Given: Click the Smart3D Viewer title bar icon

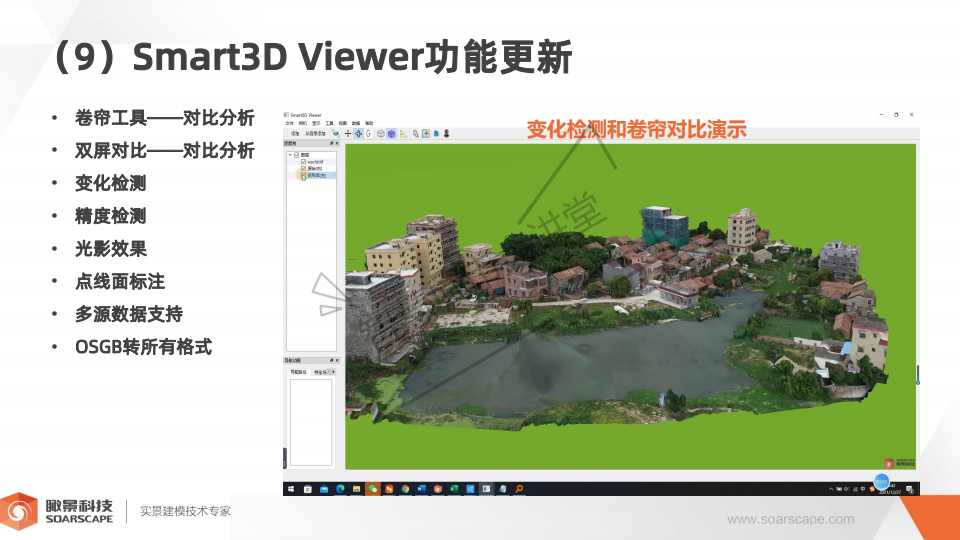Looking at the screenshot, I should 286,115.
